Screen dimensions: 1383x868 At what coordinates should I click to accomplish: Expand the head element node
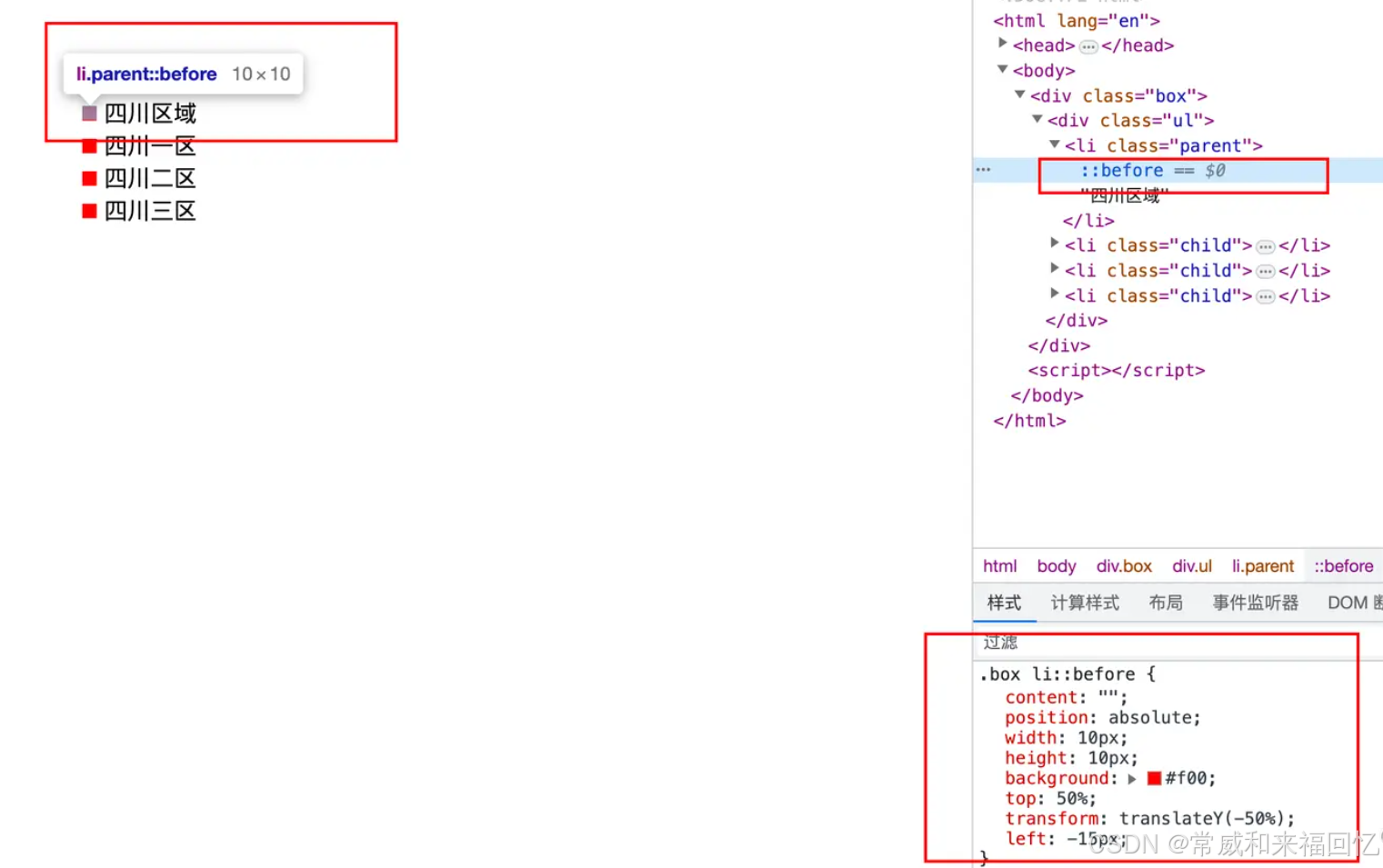(1002, 44)
